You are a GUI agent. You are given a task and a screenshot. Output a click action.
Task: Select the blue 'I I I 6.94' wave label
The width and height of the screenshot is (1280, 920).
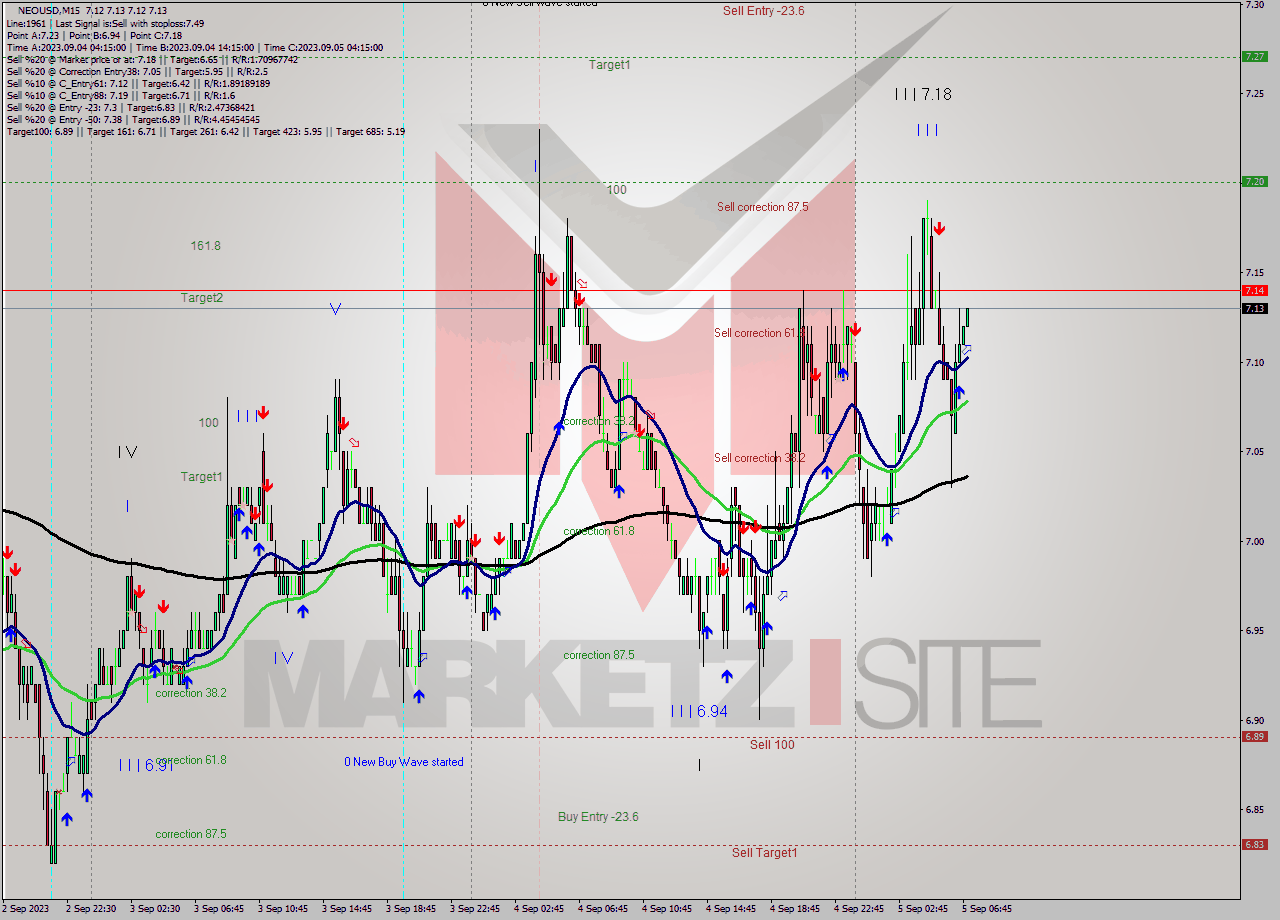pos(699,711)
